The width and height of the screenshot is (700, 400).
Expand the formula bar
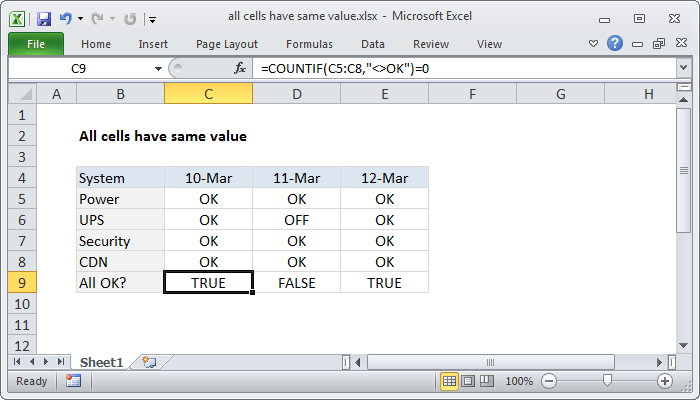[x=684, y=68]
